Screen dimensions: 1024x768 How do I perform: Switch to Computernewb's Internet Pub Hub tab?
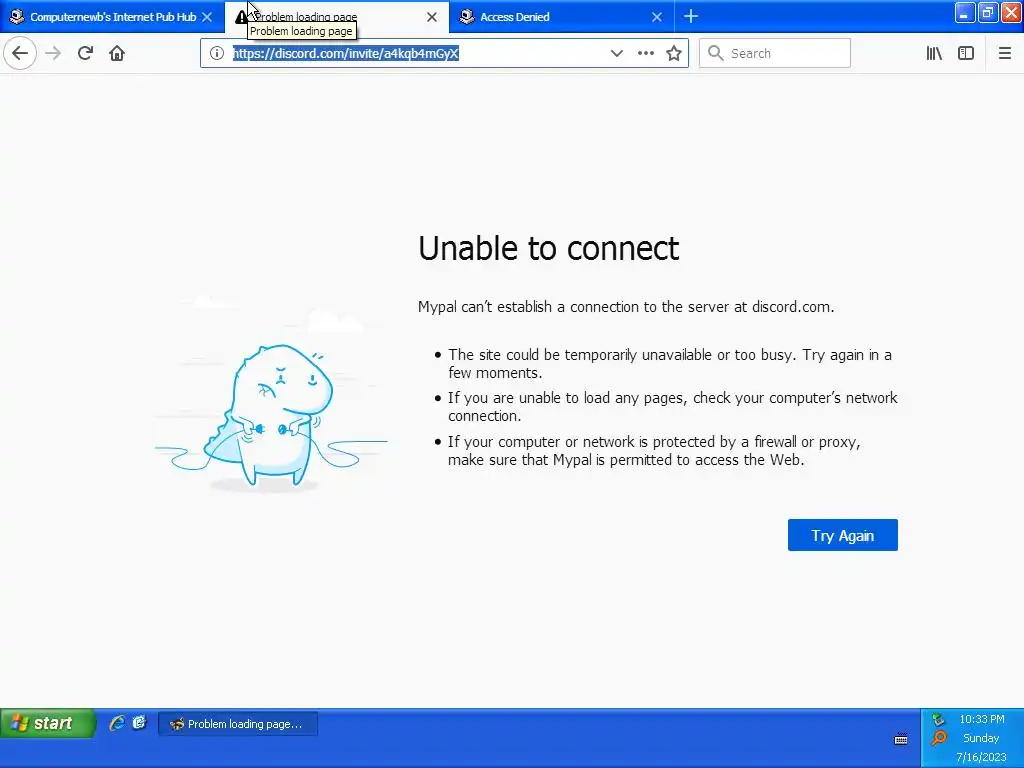click(x=112, y=17)
